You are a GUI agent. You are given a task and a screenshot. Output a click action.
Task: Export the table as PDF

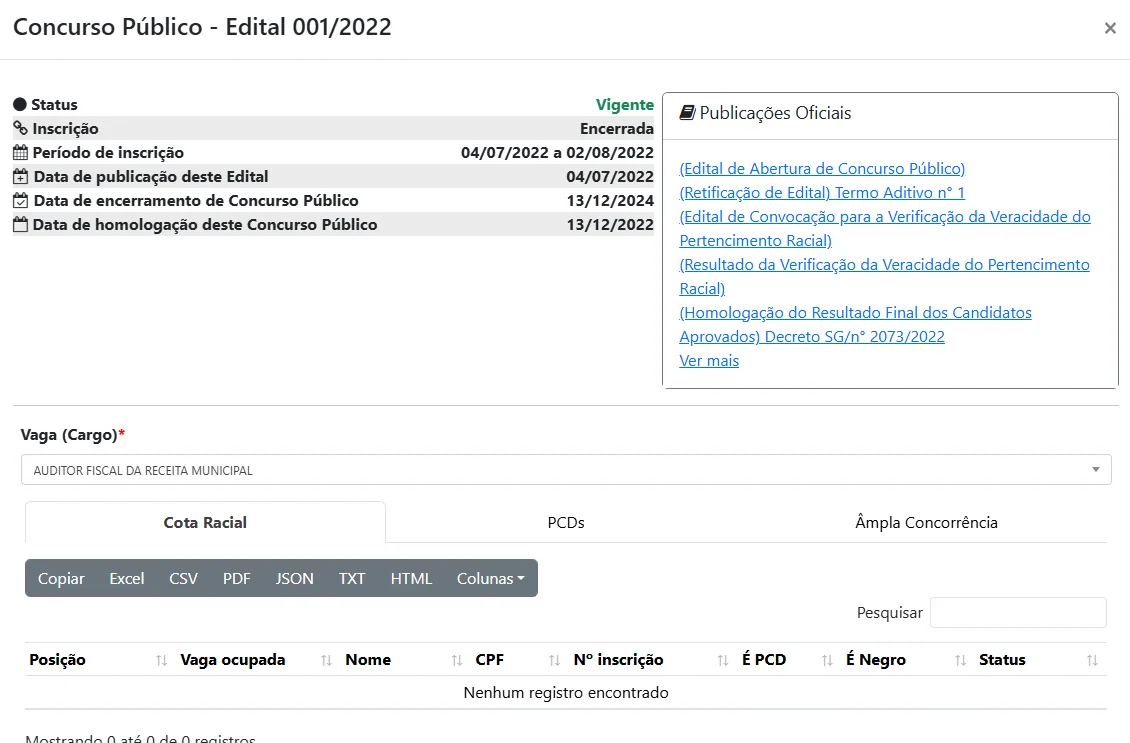pyautogui.click(x=236, y=578)
